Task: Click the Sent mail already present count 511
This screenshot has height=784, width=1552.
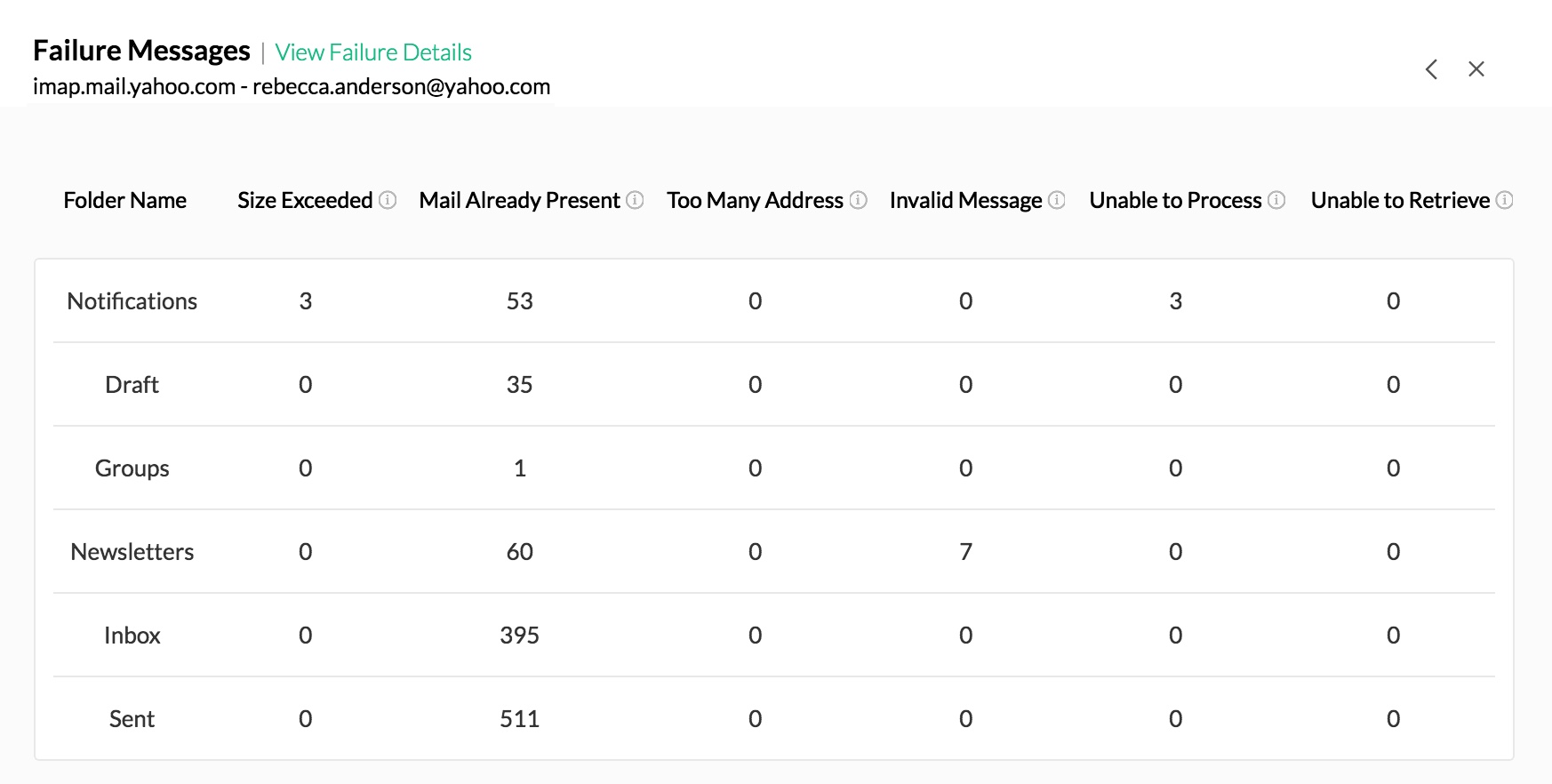Action: (x=520, y=719)
